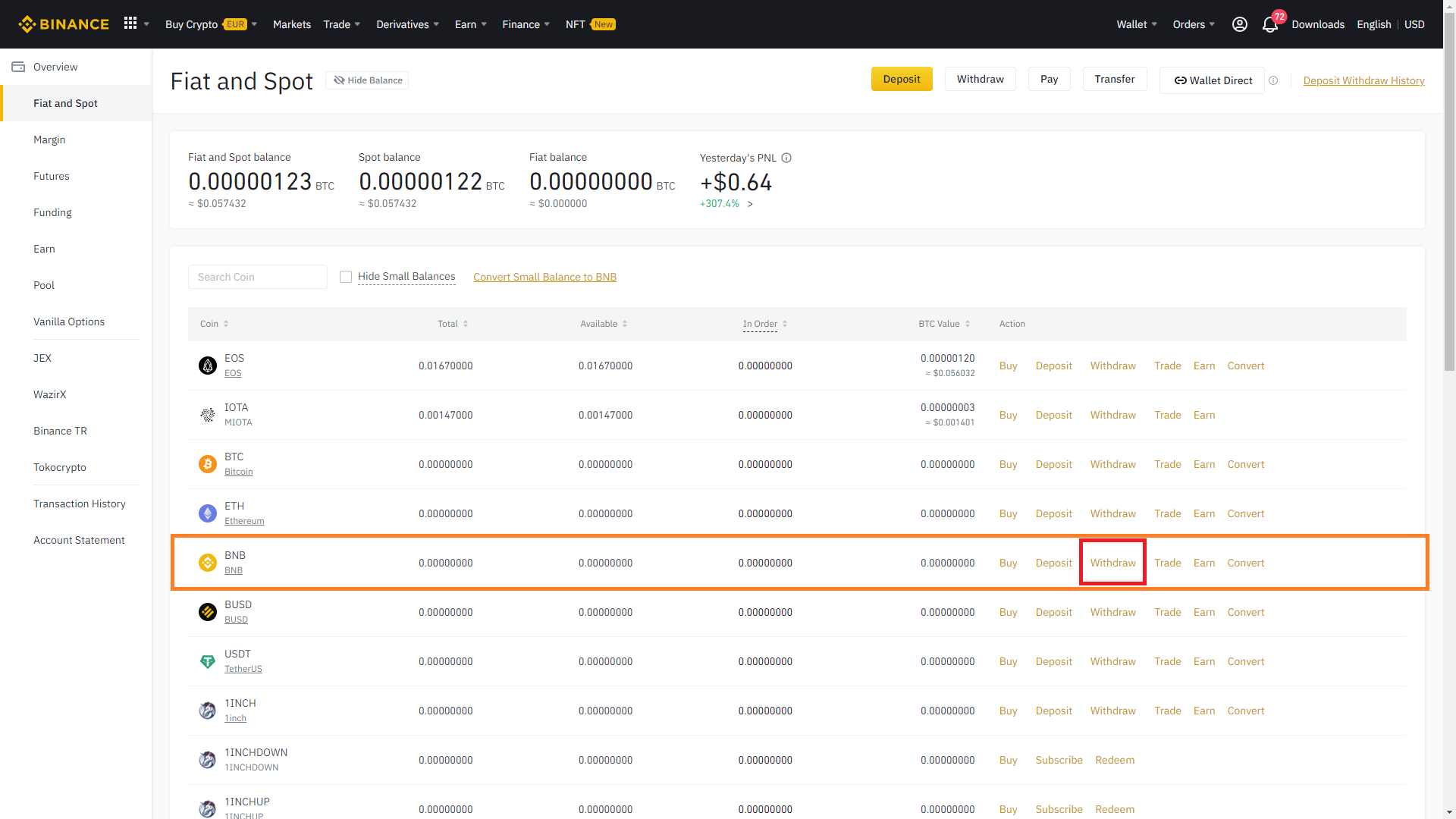Go to Transaction History sidebar item
Viewport: 1456px width, 819px height.
(x=80, y=504)
